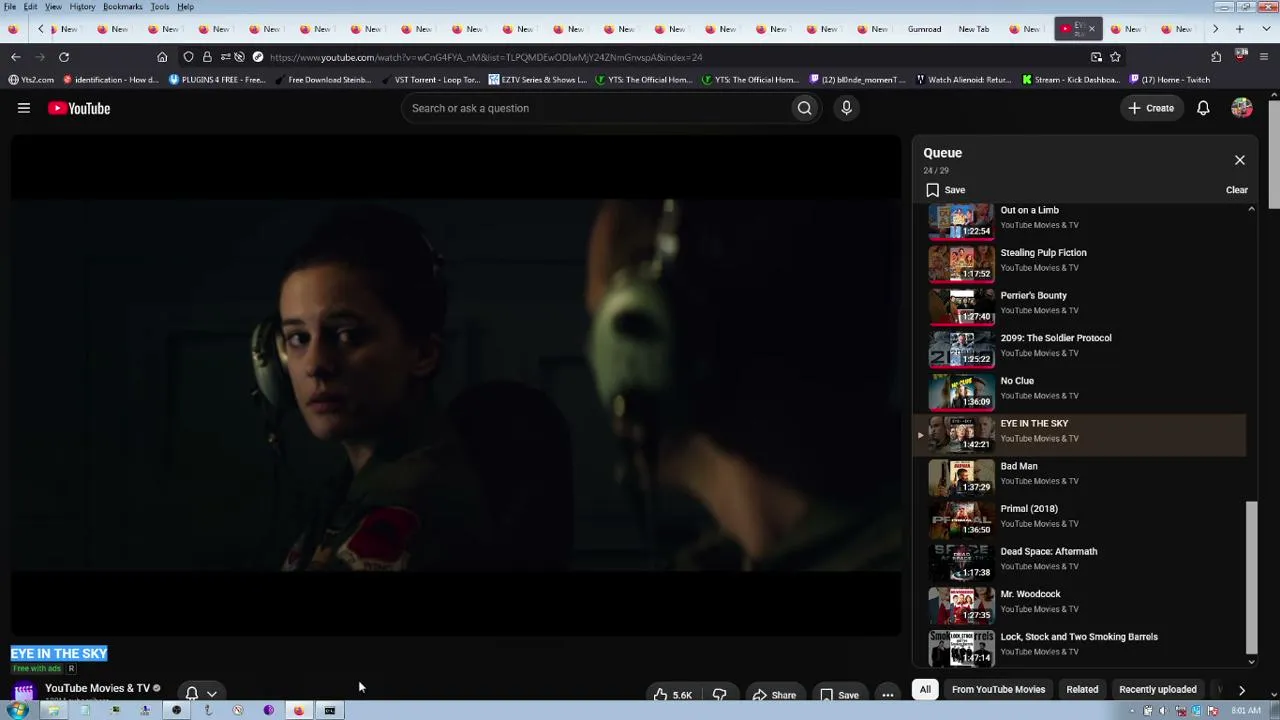
Task: Go back in browser history
Action: (15, 57)
